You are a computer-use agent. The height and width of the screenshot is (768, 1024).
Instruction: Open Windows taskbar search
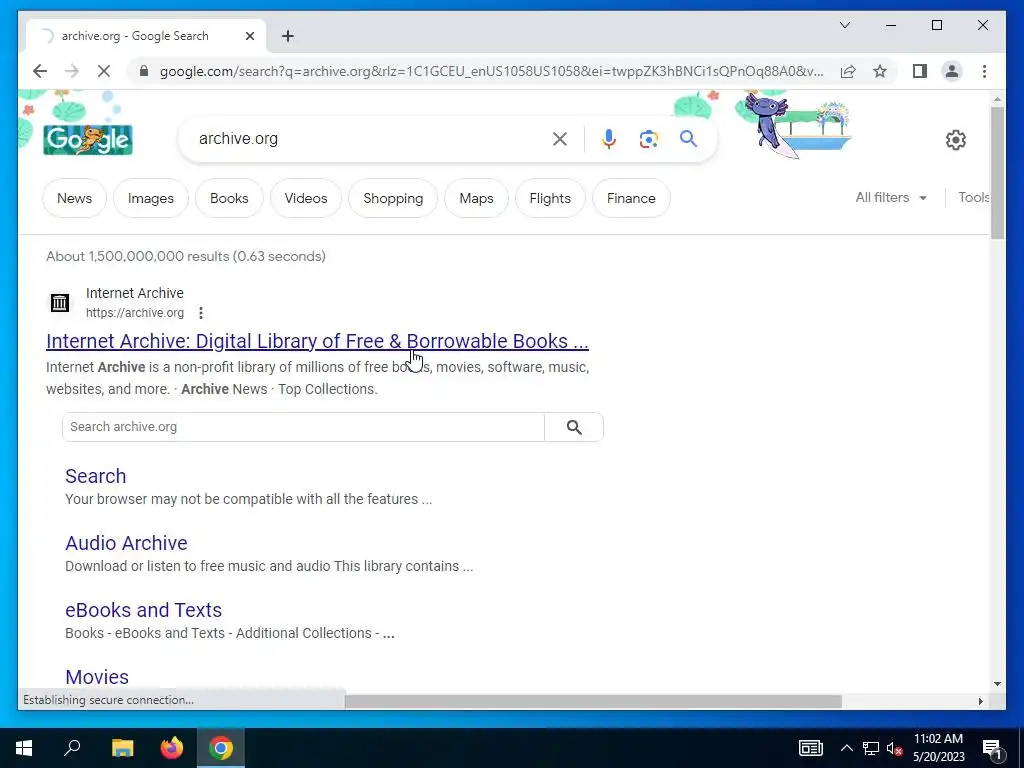pos(72,748)
